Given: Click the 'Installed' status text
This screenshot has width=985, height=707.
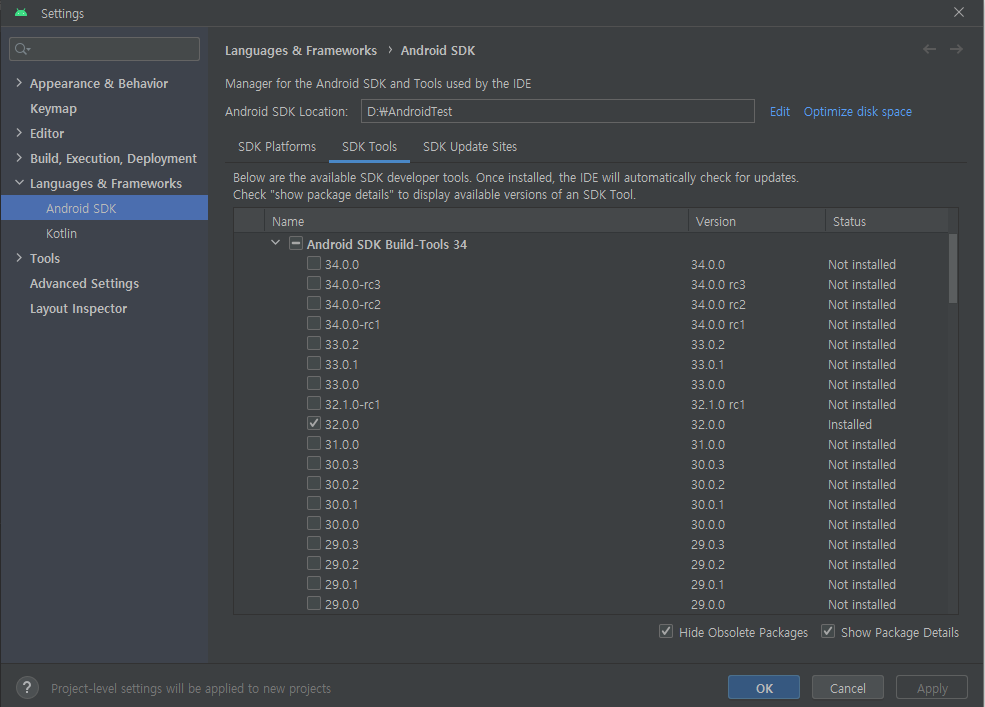Looking at the screenshot, I should tap(849, 424).
